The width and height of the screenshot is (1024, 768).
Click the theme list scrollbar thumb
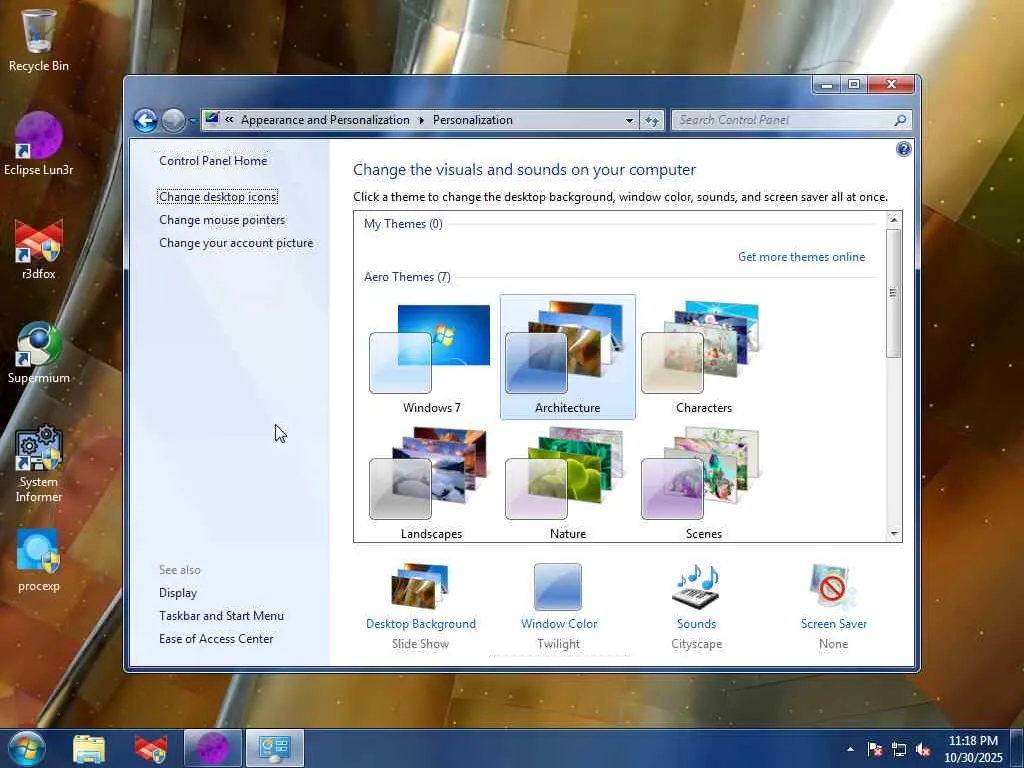click(894, 293)
